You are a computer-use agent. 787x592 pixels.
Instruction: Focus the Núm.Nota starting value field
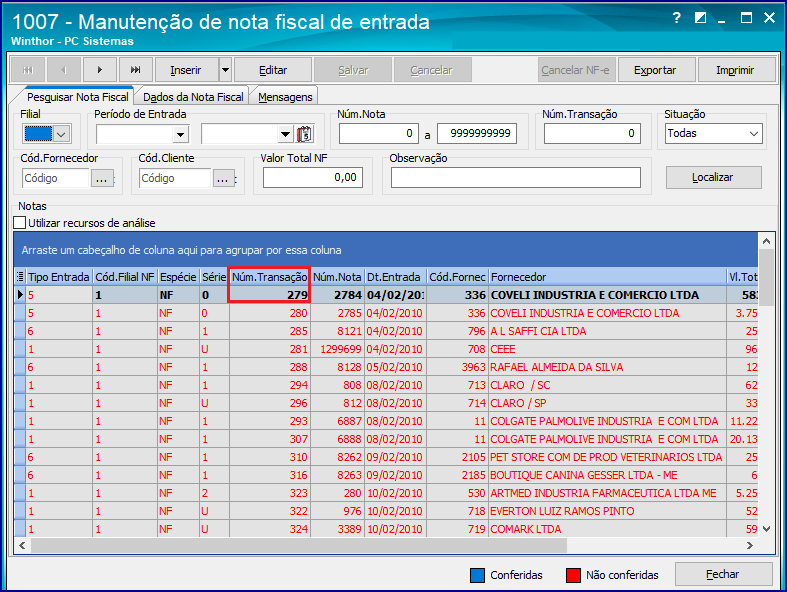pyautogui.click(x=378, y=134)
